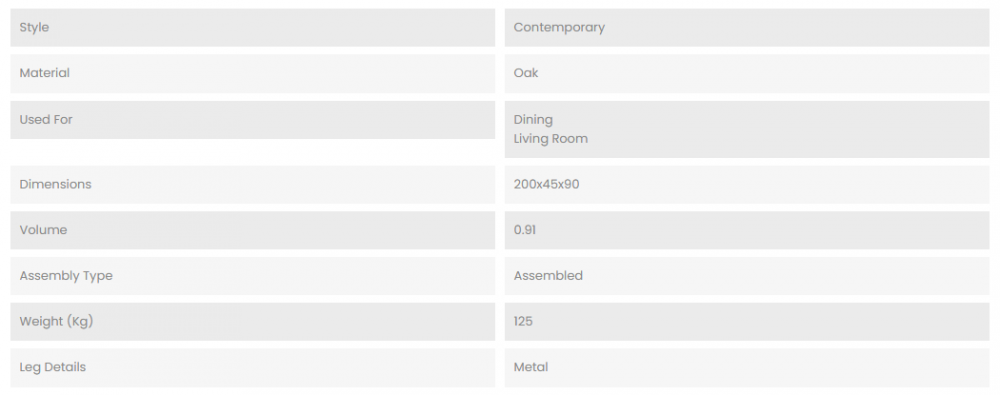Click the Leg Details row value cell

(x=747, y=368)
